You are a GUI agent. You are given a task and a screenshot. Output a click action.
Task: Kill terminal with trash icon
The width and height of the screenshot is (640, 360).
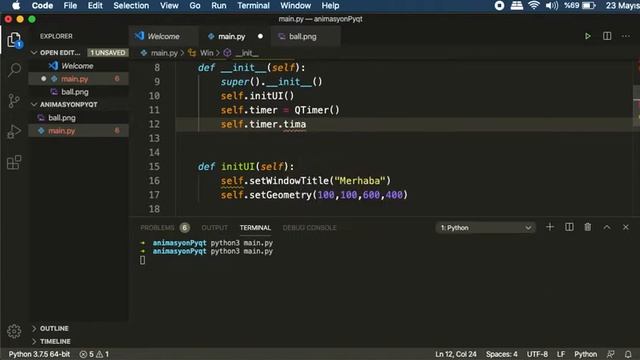[x=588, y=227]
